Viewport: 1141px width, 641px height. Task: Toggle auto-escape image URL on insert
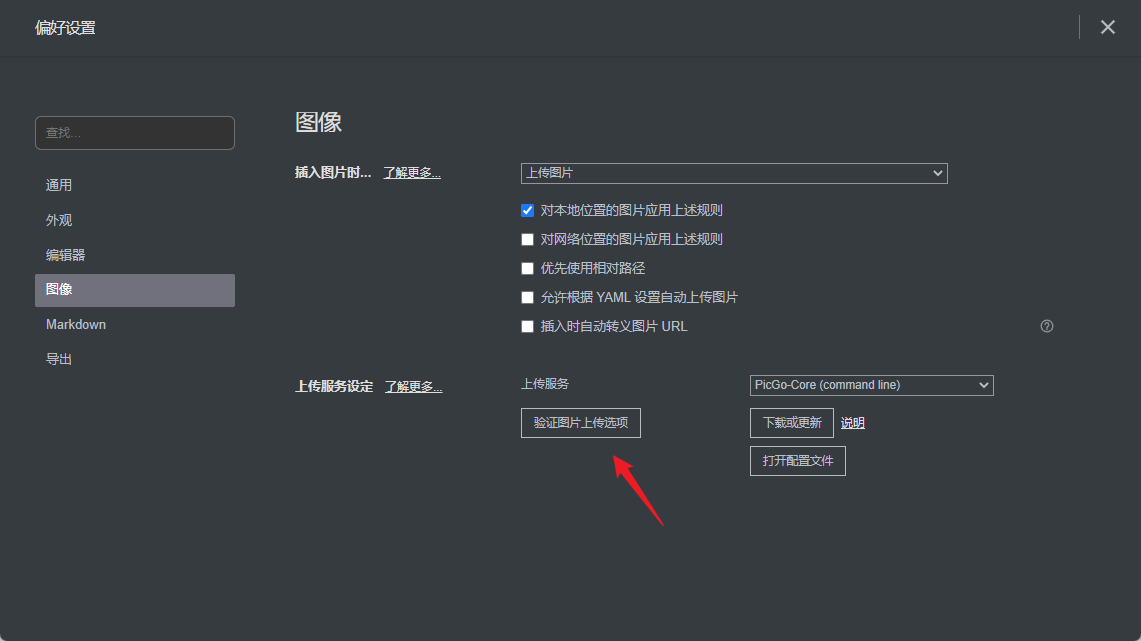[x=528, y=327]
